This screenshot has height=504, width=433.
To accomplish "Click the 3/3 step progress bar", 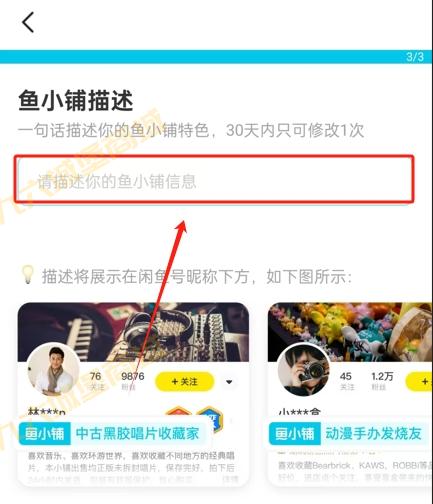I will [x=216, y=57].
